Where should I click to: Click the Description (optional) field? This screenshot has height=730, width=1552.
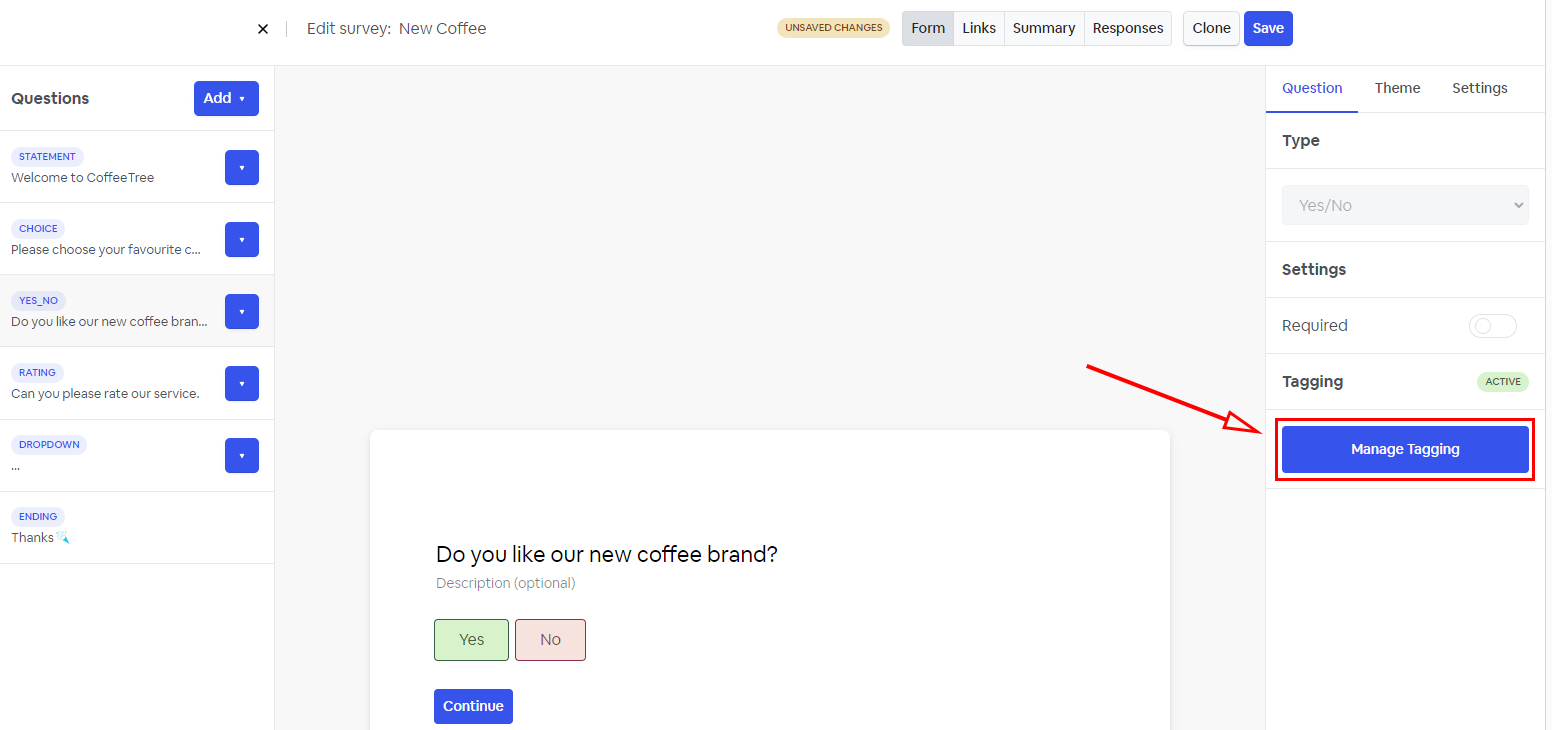[505, 583]
